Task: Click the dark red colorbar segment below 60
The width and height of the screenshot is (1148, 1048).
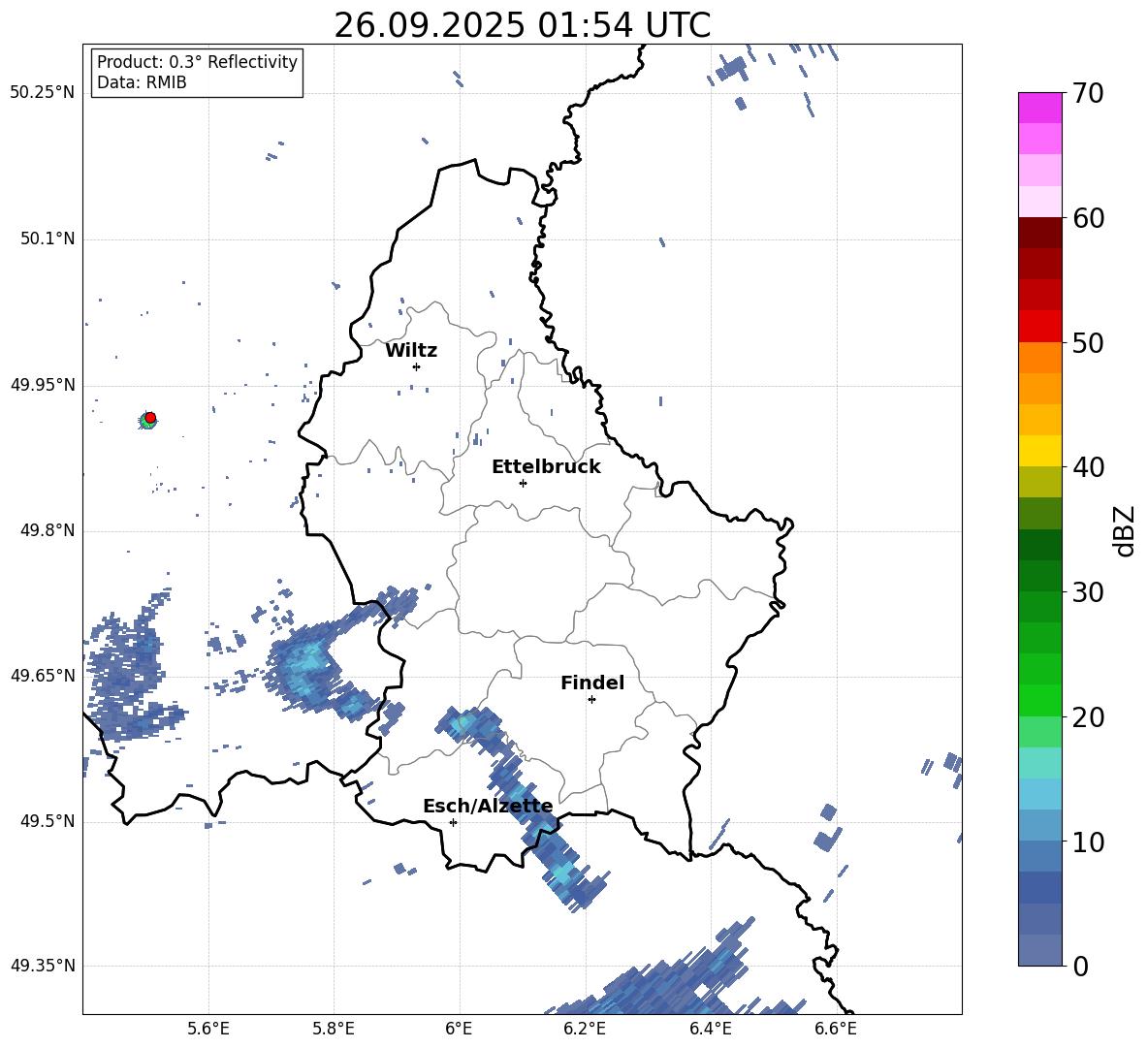Action: point(1039,233)
